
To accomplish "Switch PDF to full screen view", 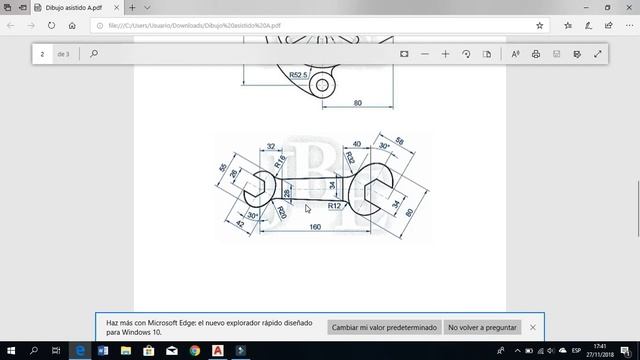I will click(598, 54).
